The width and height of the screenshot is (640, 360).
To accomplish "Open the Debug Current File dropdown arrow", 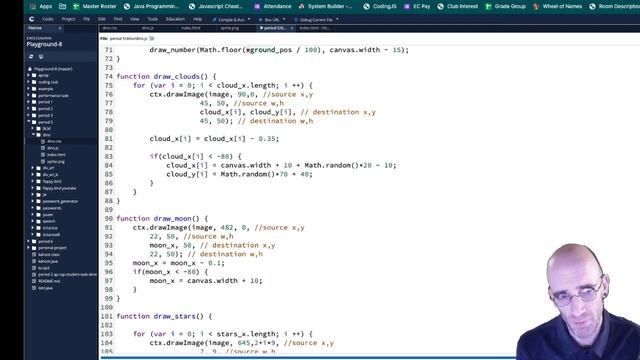I will tap(337, 20).
